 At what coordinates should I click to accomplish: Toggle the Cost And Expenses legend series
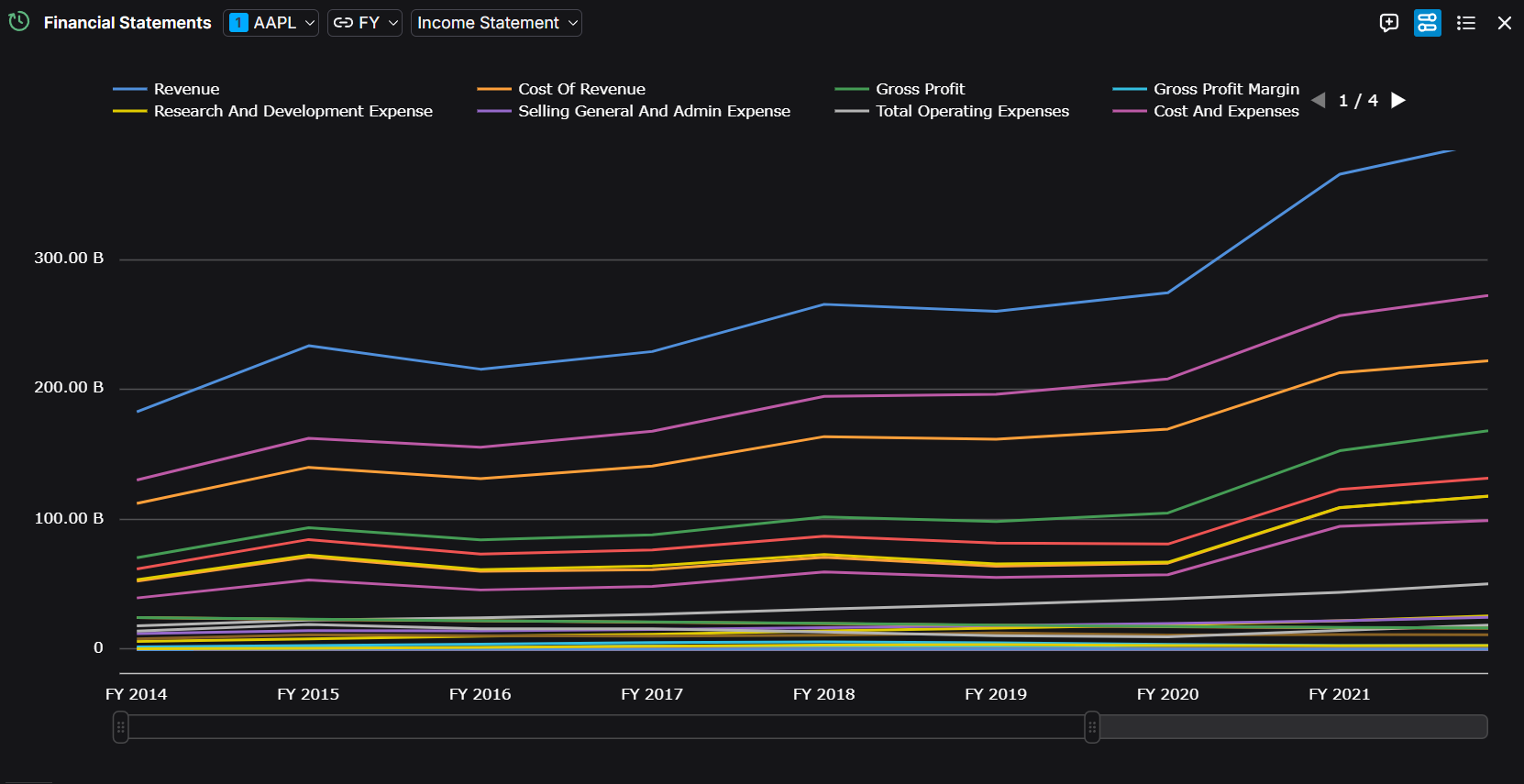pos(1206,111)
